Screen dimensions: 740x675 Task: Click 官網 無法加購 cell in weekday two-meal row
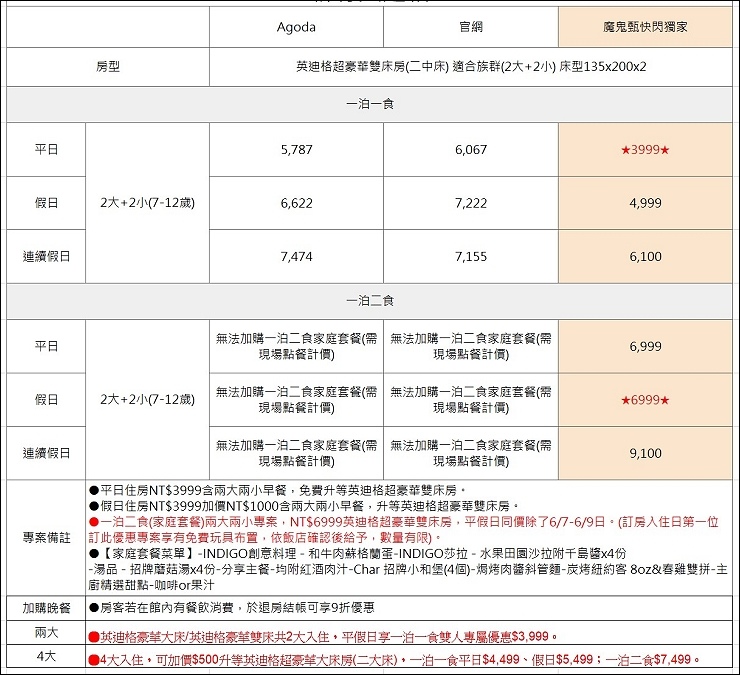(x=471, y=346)
